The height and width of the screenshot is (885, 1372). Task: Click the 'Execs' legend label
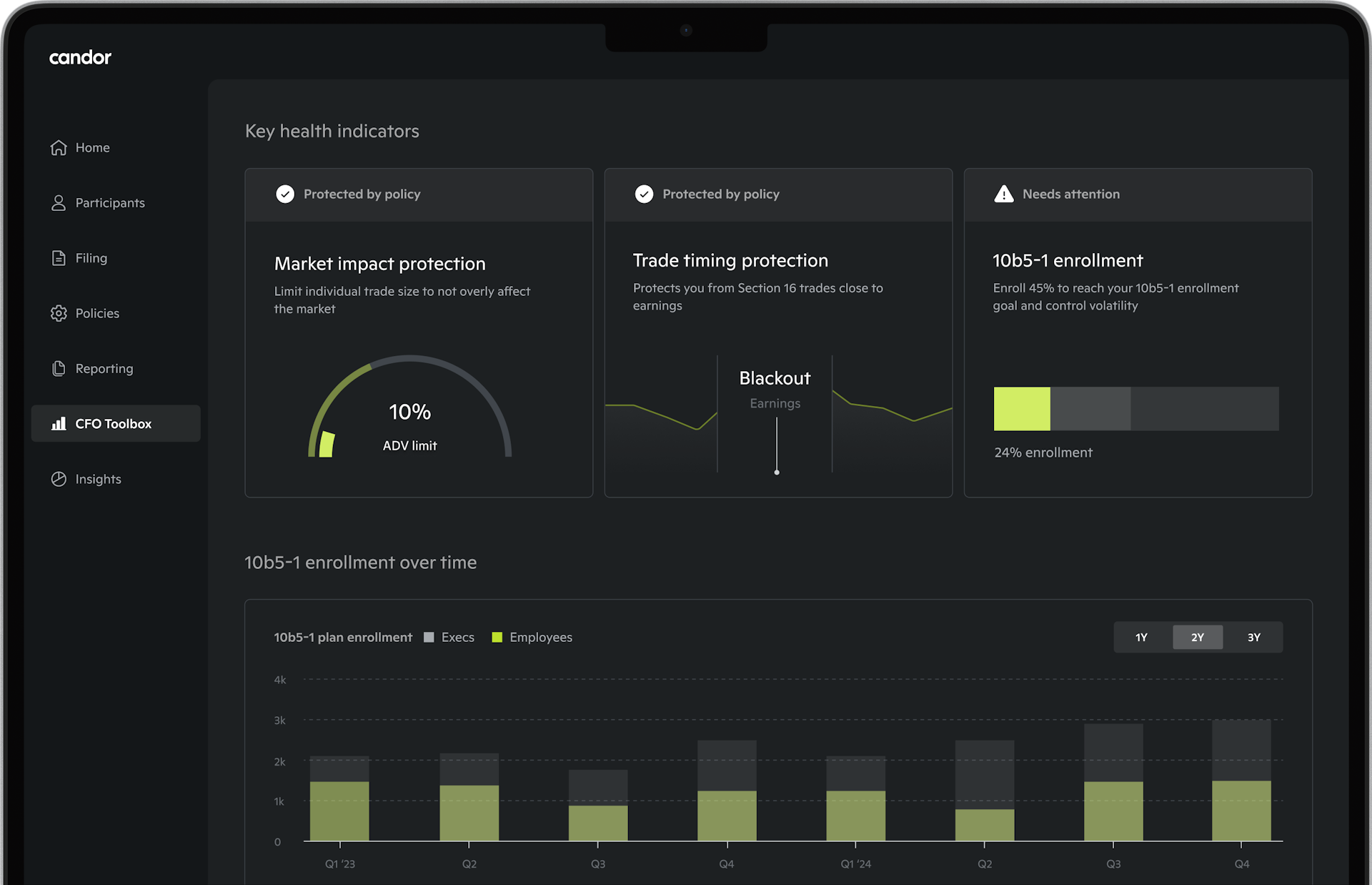point(457,637)
